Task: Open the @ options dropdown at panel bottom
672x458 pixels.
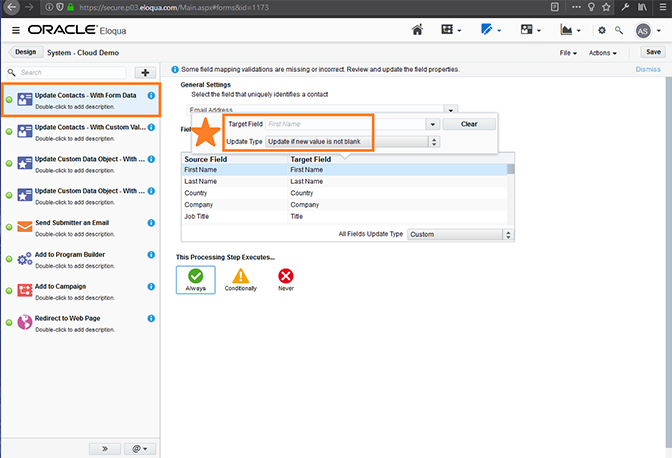Action: click(140, 449)
